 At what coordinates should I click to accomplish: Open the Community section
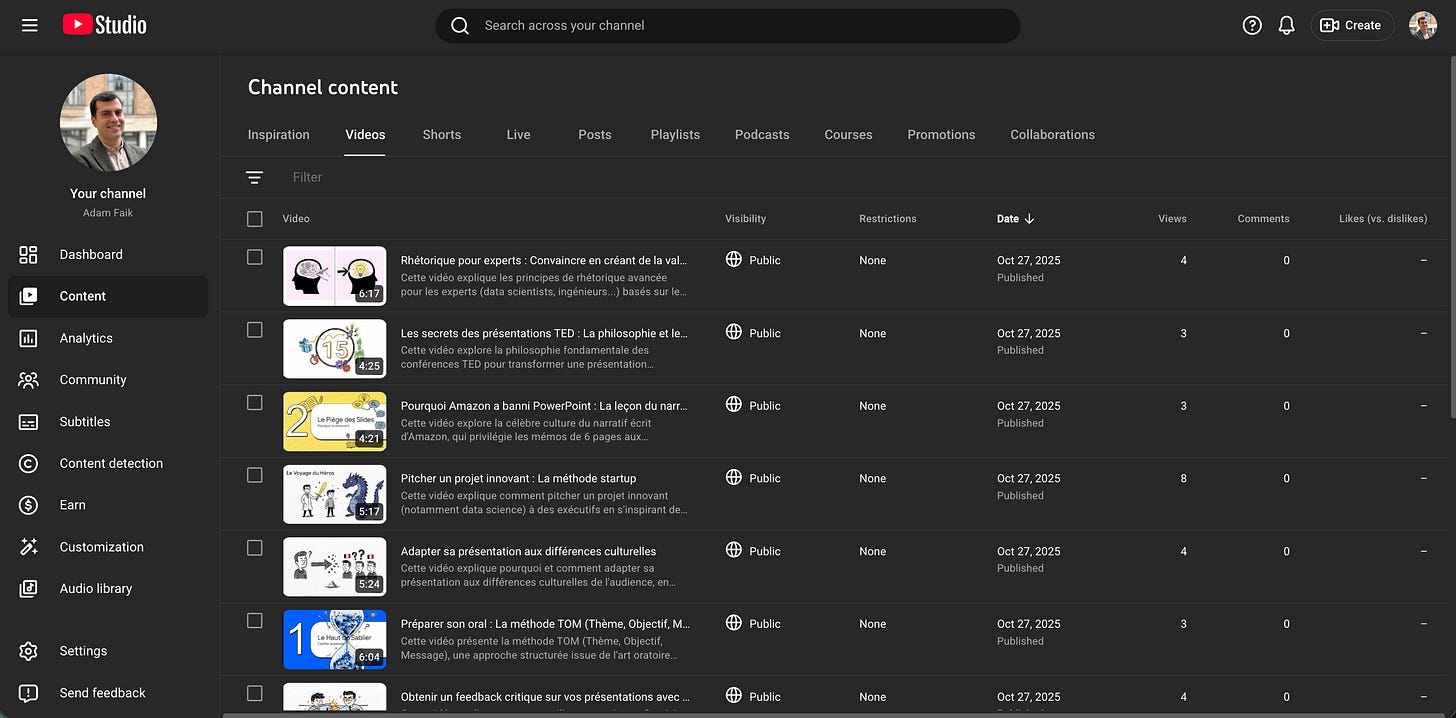(x=93, y=380)
